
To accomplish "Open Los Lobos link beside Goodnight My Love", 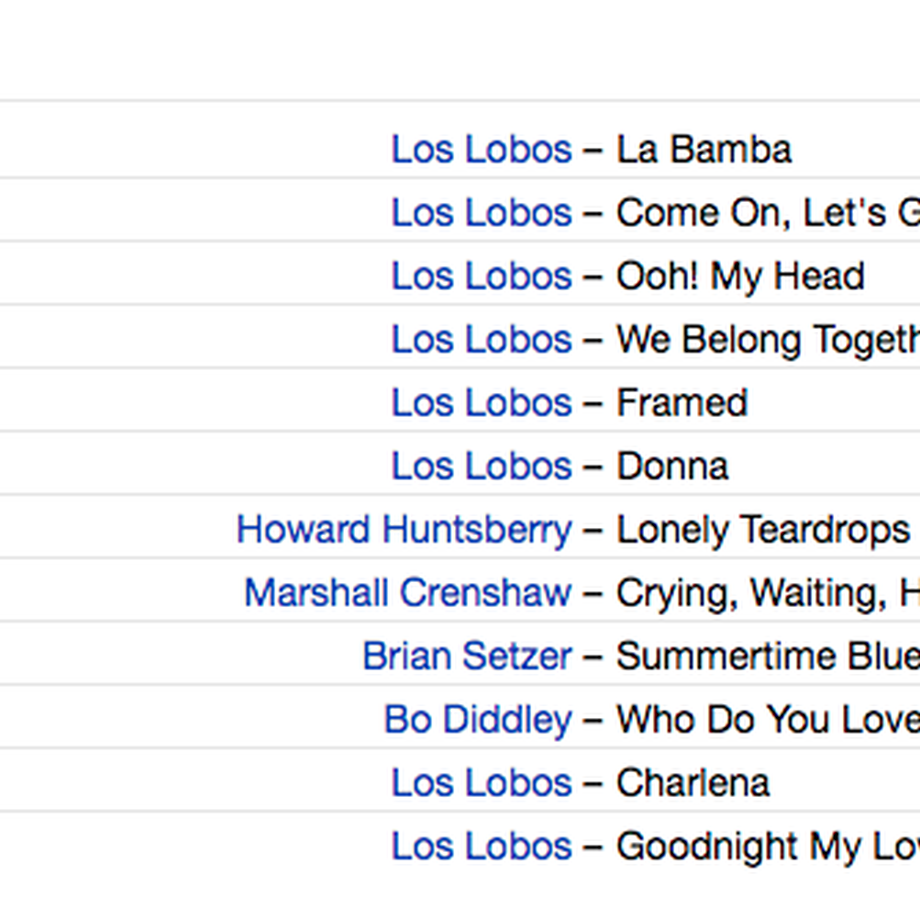I will (481, 847).
